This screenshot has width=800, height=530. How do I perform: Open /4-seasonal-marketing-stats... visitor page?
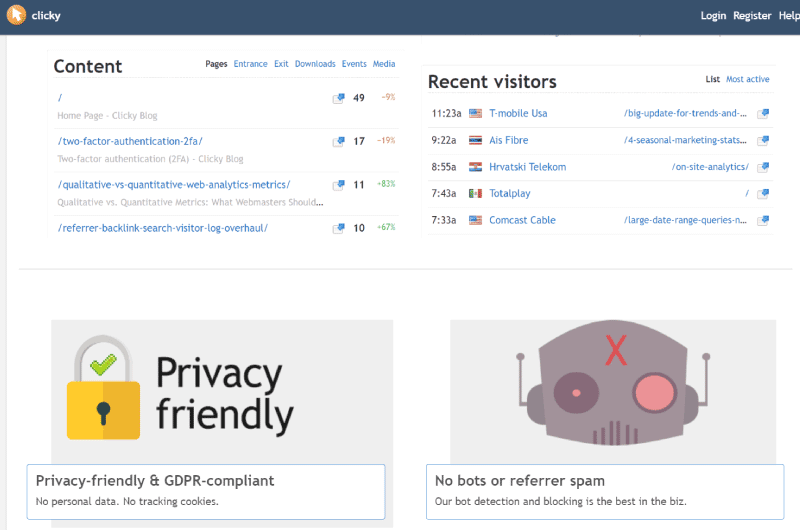685,140
